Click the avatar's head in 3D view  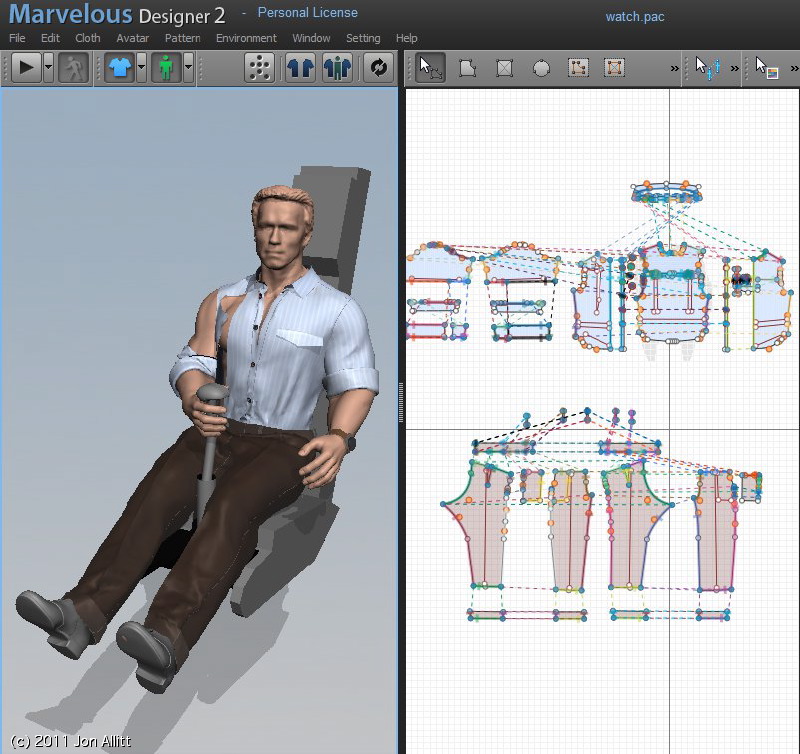click(282, 227)
